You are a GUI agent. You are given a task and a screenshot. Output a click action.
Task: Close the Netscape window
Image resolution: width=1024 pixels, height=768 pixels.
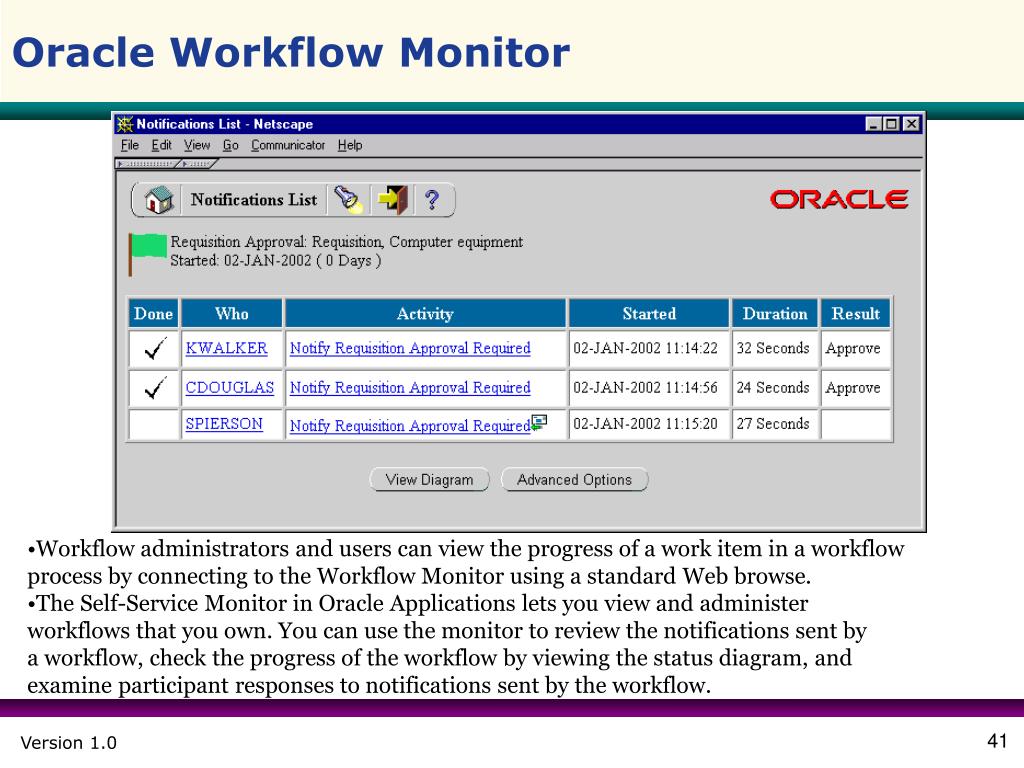[x=912, y=124]
